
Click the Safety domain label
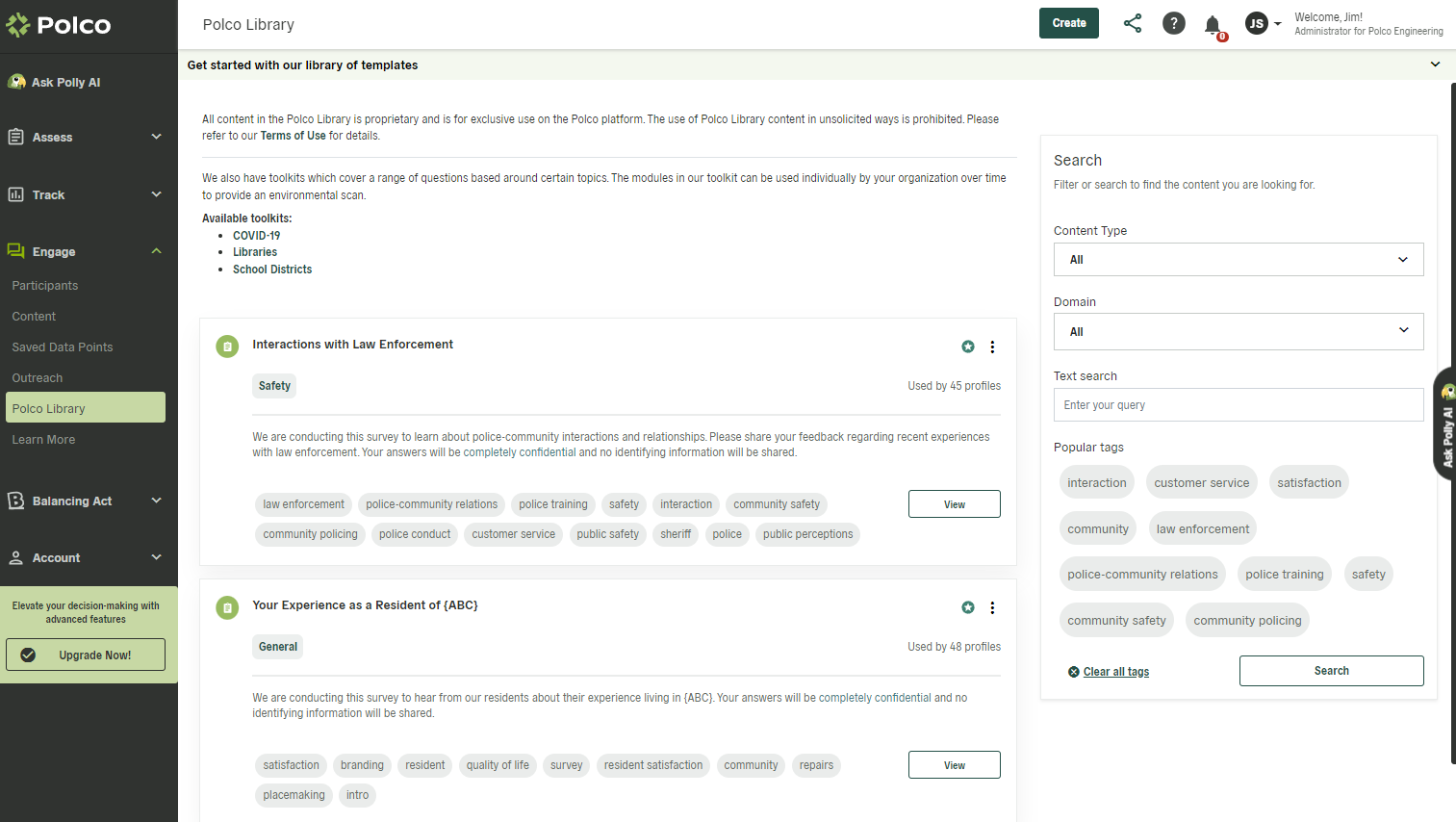point(274,386)
